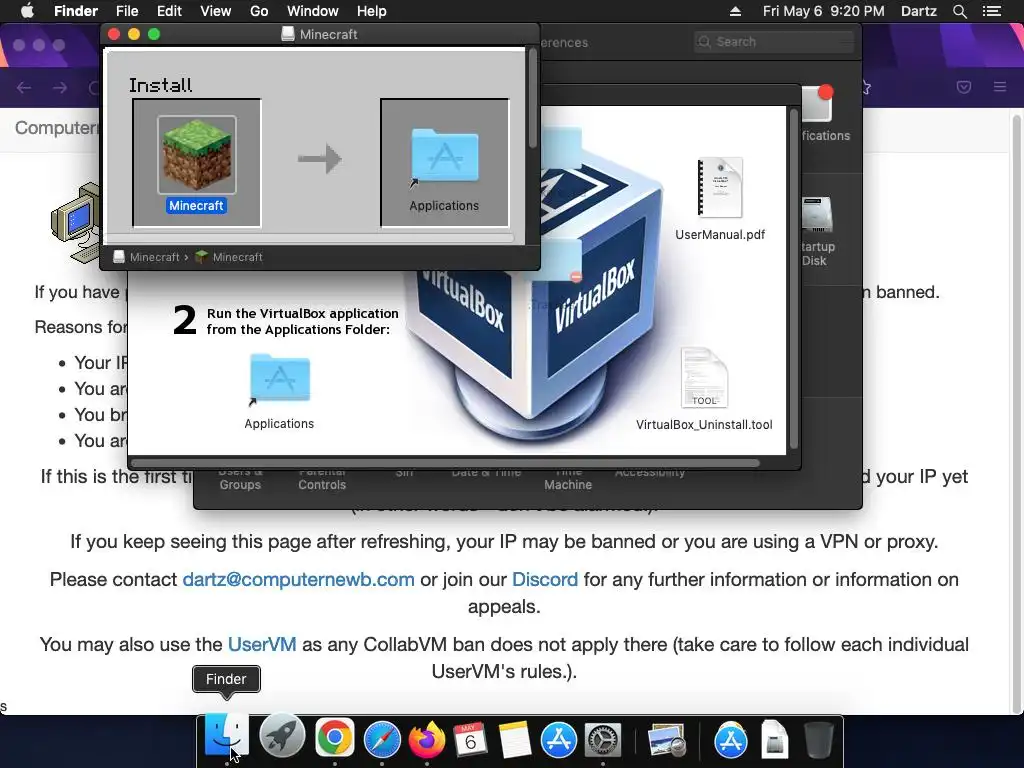1024x768 pixels.
Task: Open the Apple menu
Action: tap(27, 11)
